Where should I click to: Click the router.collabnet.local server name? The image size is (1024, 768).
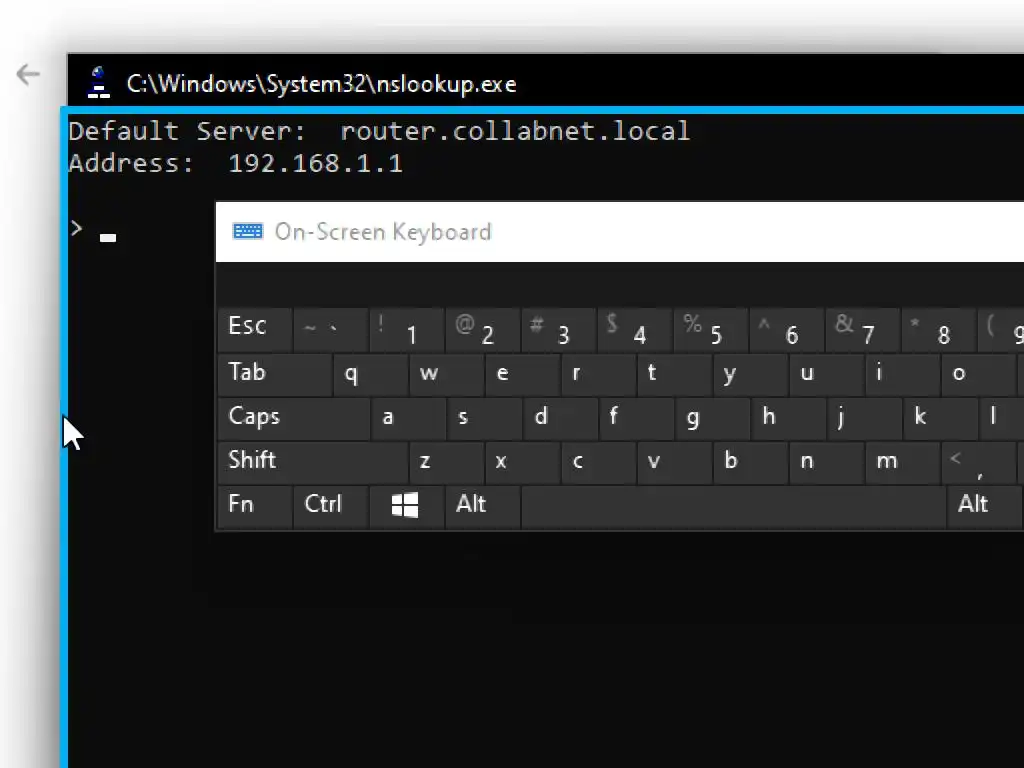click(515, 131)
